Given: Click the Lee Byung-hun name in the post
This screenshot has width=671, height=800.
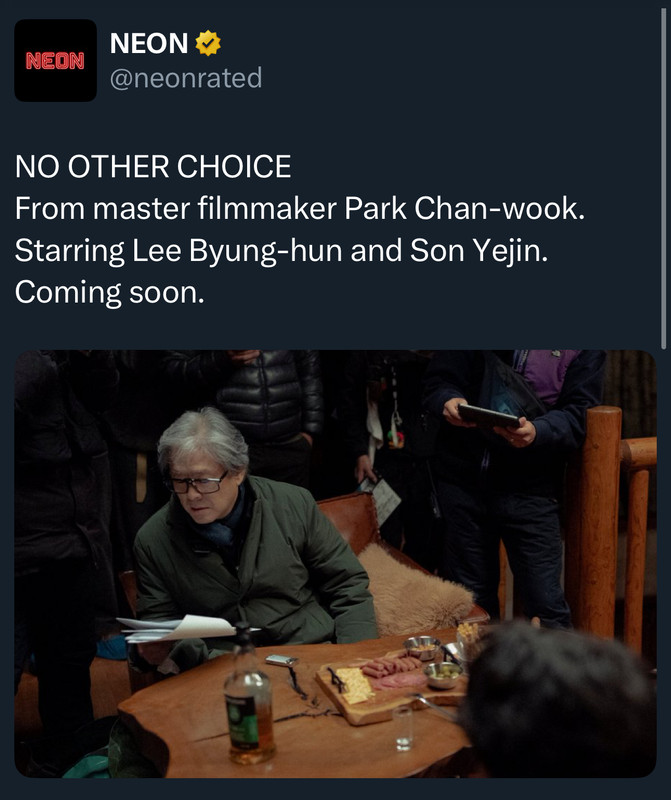Looking at the screenshot, I should click(x=237, y=251).
